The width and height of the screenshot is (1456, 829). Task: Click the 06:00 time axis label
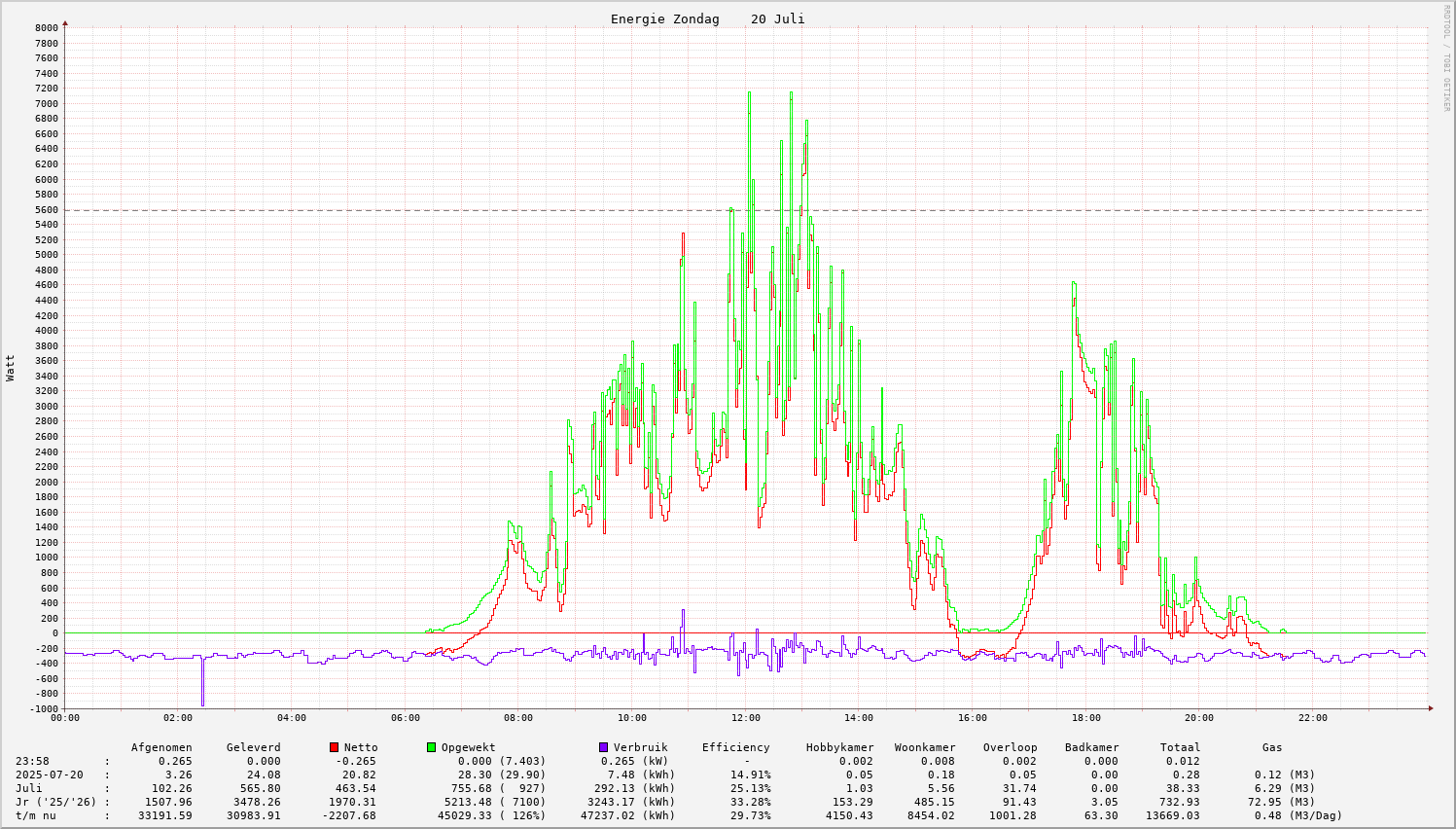point(406,718)
